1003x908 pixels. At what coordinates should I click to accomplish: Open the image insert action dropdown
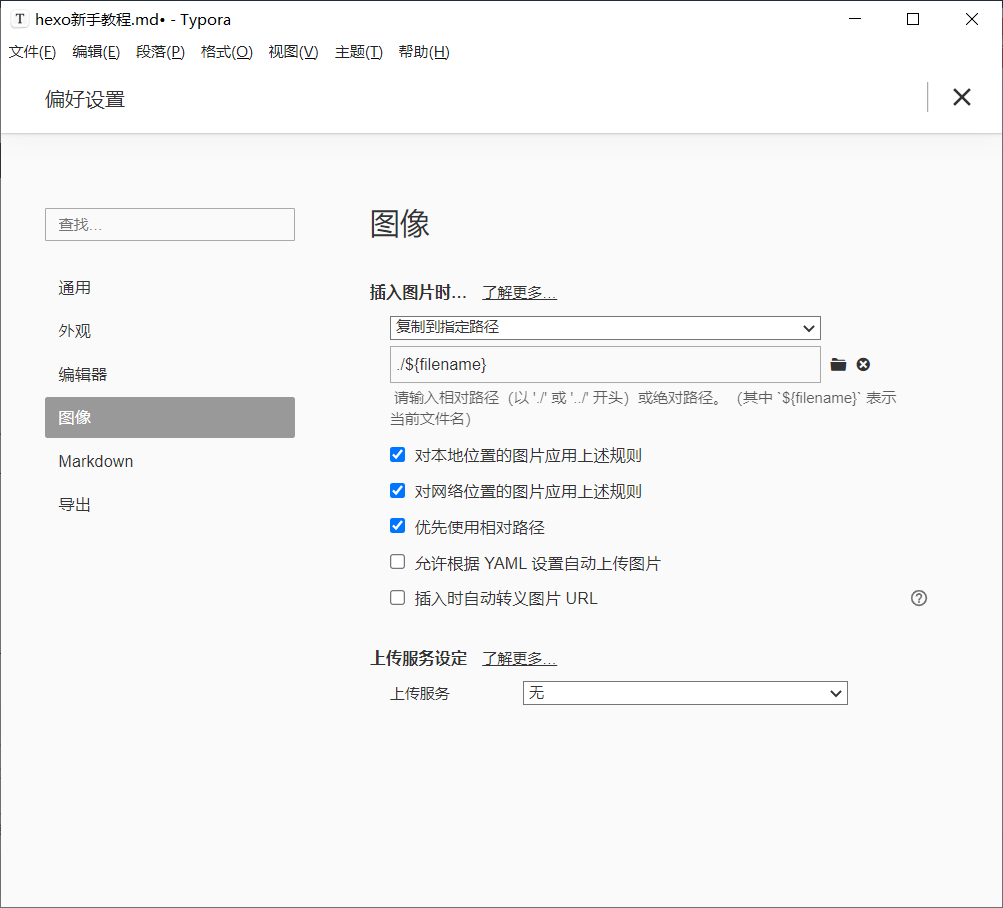[605, 328]
